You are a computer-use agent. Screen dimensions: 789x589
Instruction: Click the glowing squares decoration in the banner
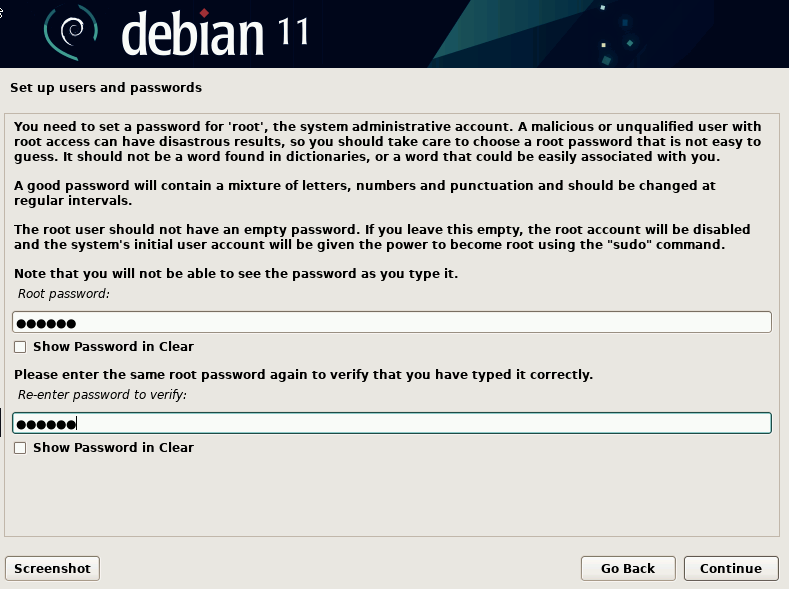point(612,30)
